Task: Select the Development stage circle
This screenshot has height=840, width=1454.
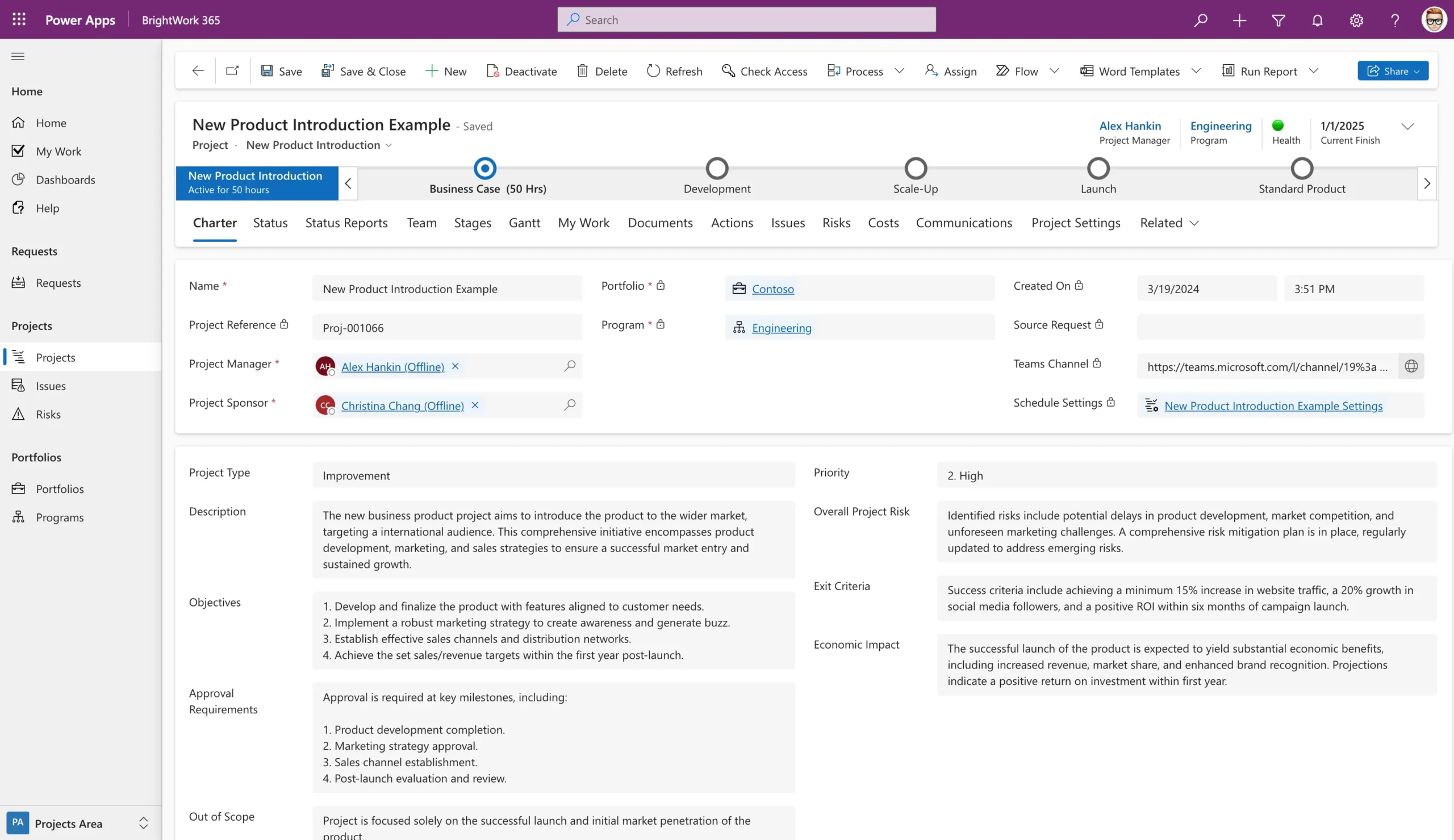Action: 716,168
